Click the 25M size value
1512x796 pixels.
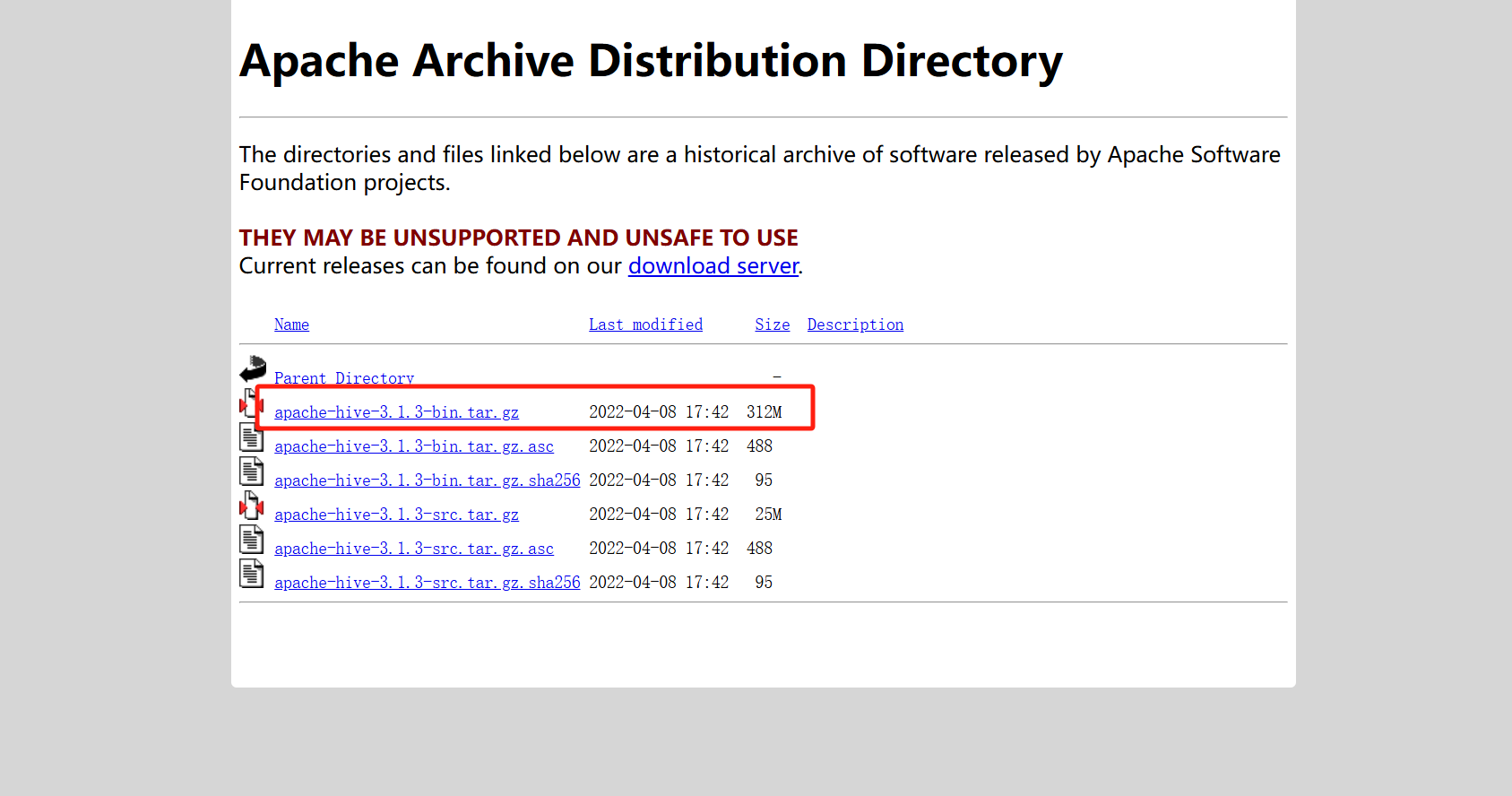[769, 515]
